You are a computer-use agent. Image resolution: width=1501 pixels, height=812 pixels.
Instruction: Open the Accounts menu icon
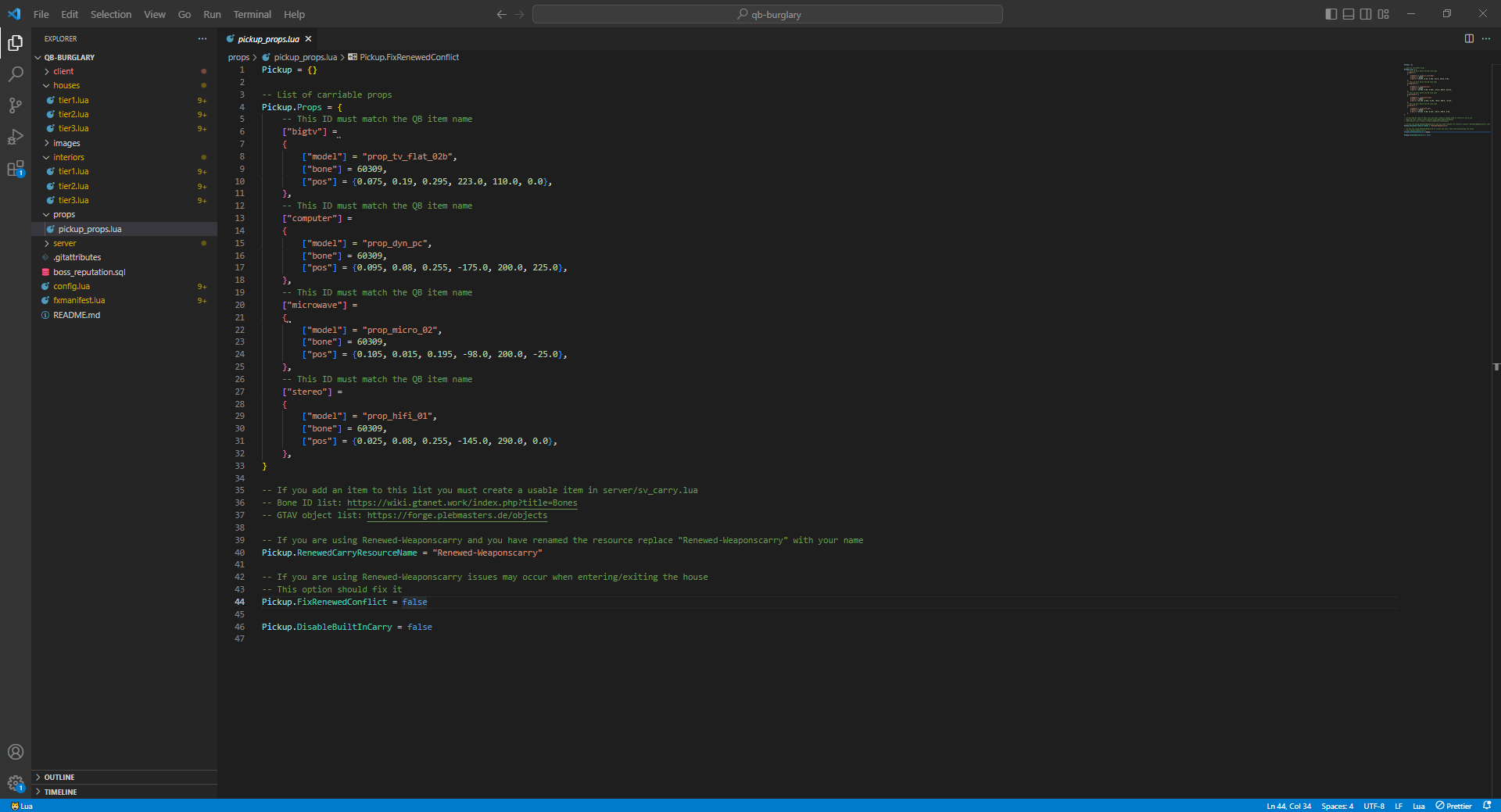(16, 752)
